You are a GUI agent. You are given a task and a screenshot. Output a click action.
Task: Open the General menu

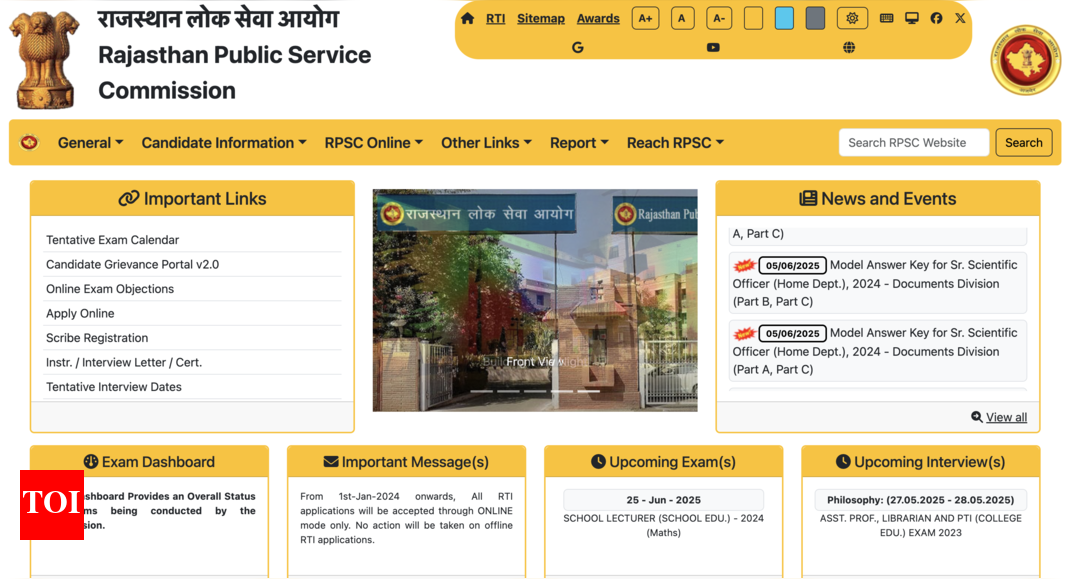pos(90,143)
